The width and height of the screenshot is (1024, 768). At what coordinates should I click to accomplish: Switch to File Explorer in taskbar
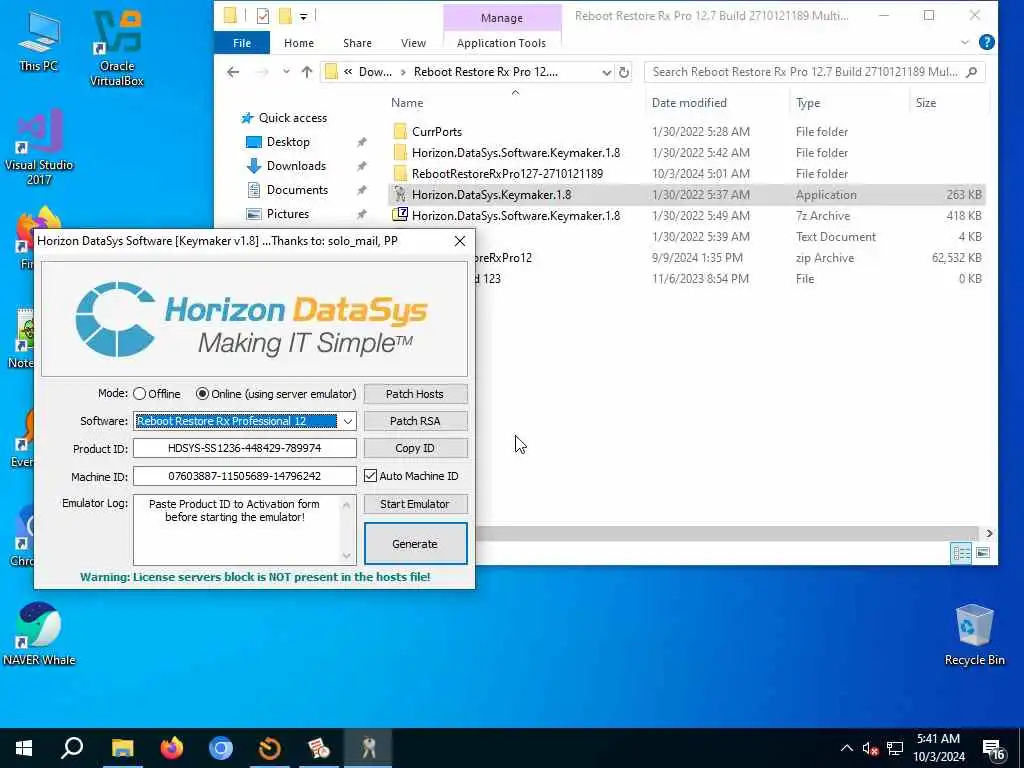(x=122, y=748)
